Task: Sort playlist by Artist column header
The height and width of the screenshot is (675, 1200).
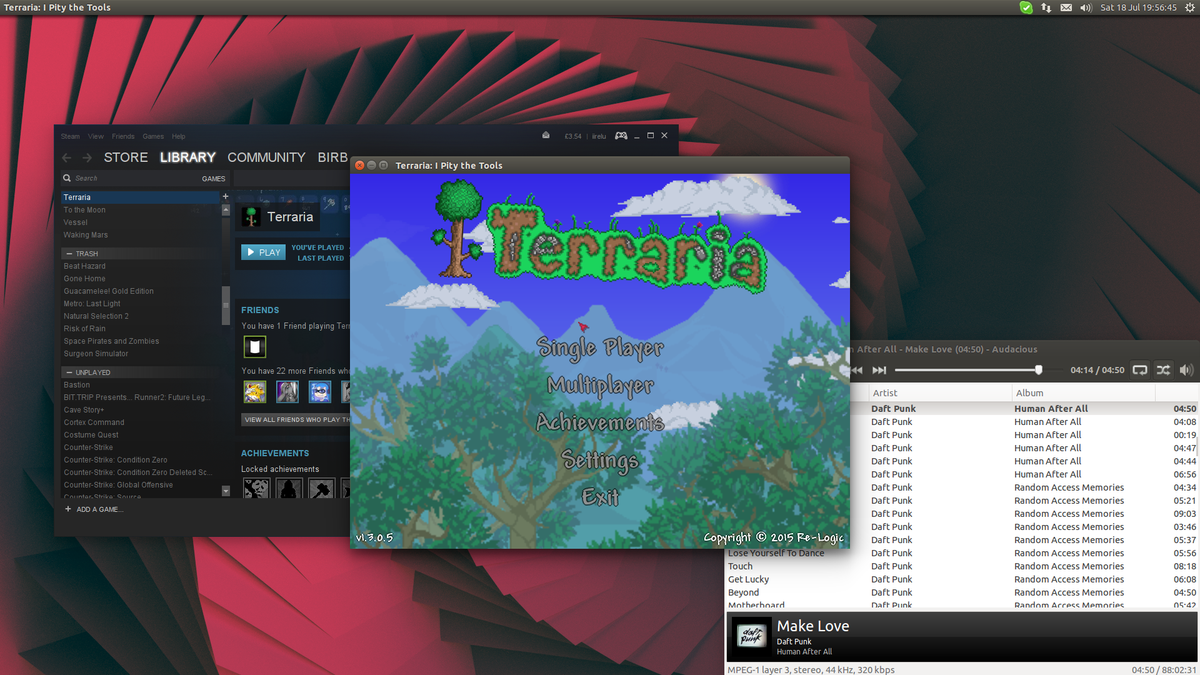Action: click(x=939, y=393)
